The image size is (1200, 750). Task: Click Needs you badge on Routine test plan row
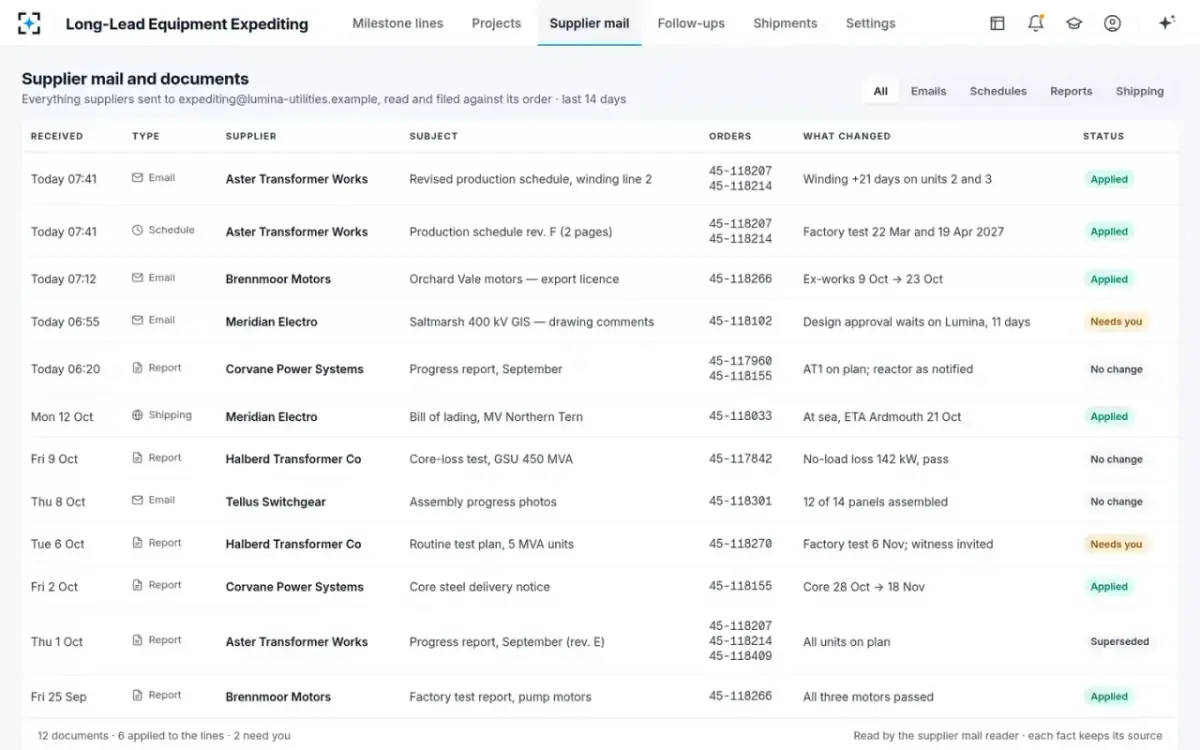click(x=1116, y=544)
